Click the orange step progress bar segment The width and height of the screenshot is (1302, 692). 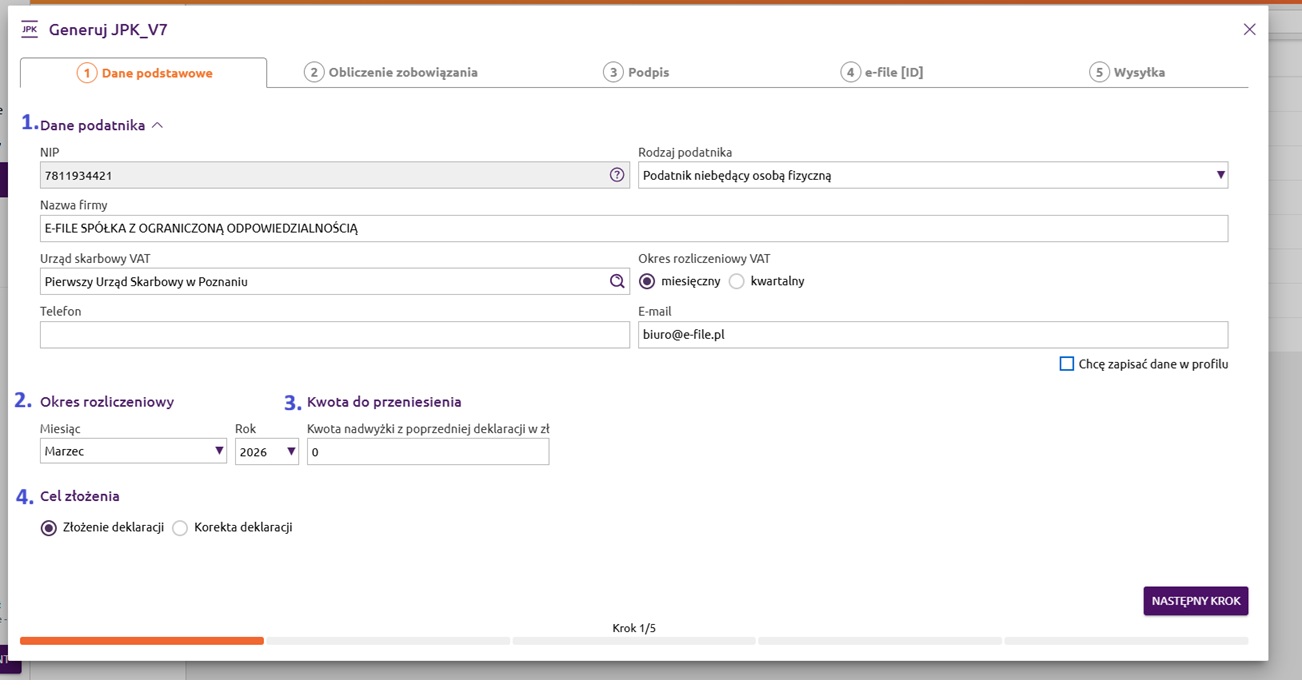[x=142, y=641]
